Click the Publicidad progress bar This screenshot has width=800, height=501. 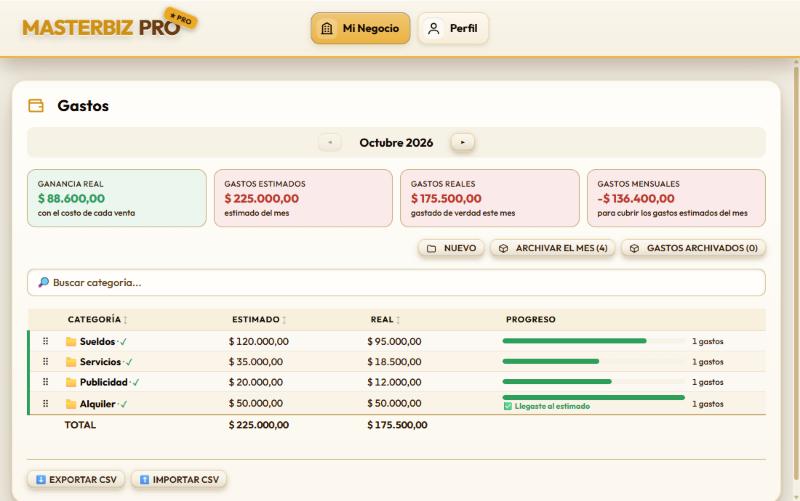click(593, 382)
